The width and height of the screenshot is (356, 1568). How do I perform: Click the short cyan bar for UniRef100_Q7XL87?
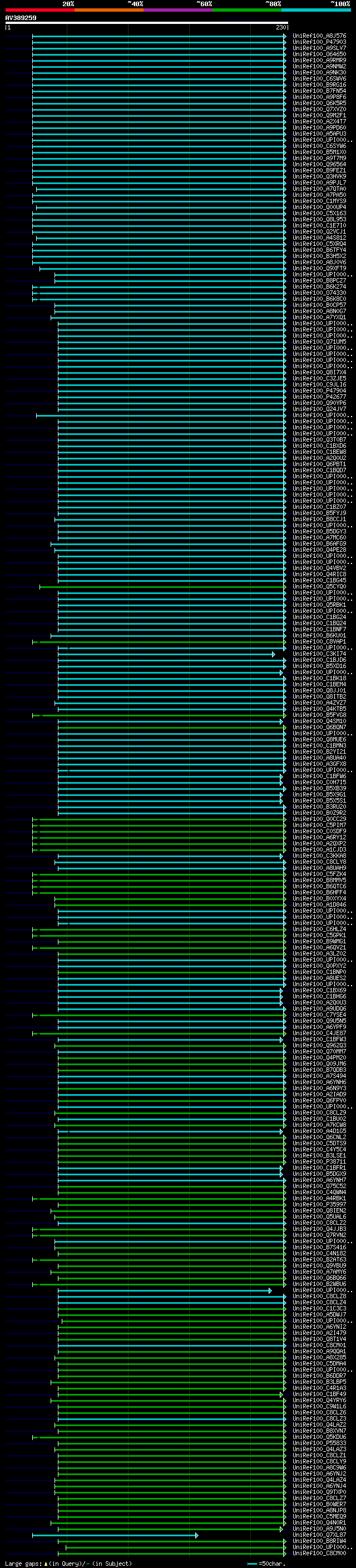pos(116,1536)
